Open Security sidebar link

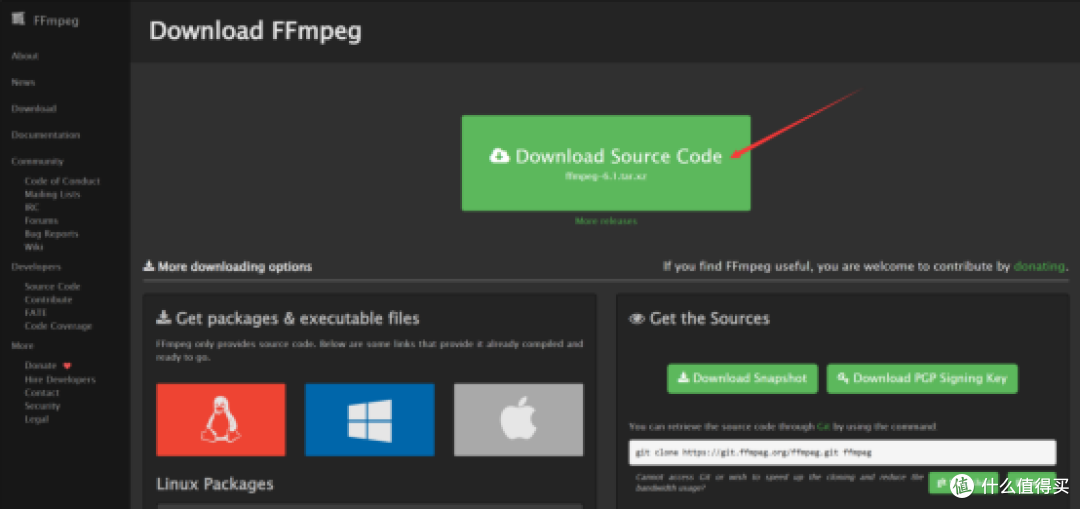(42, 406)
